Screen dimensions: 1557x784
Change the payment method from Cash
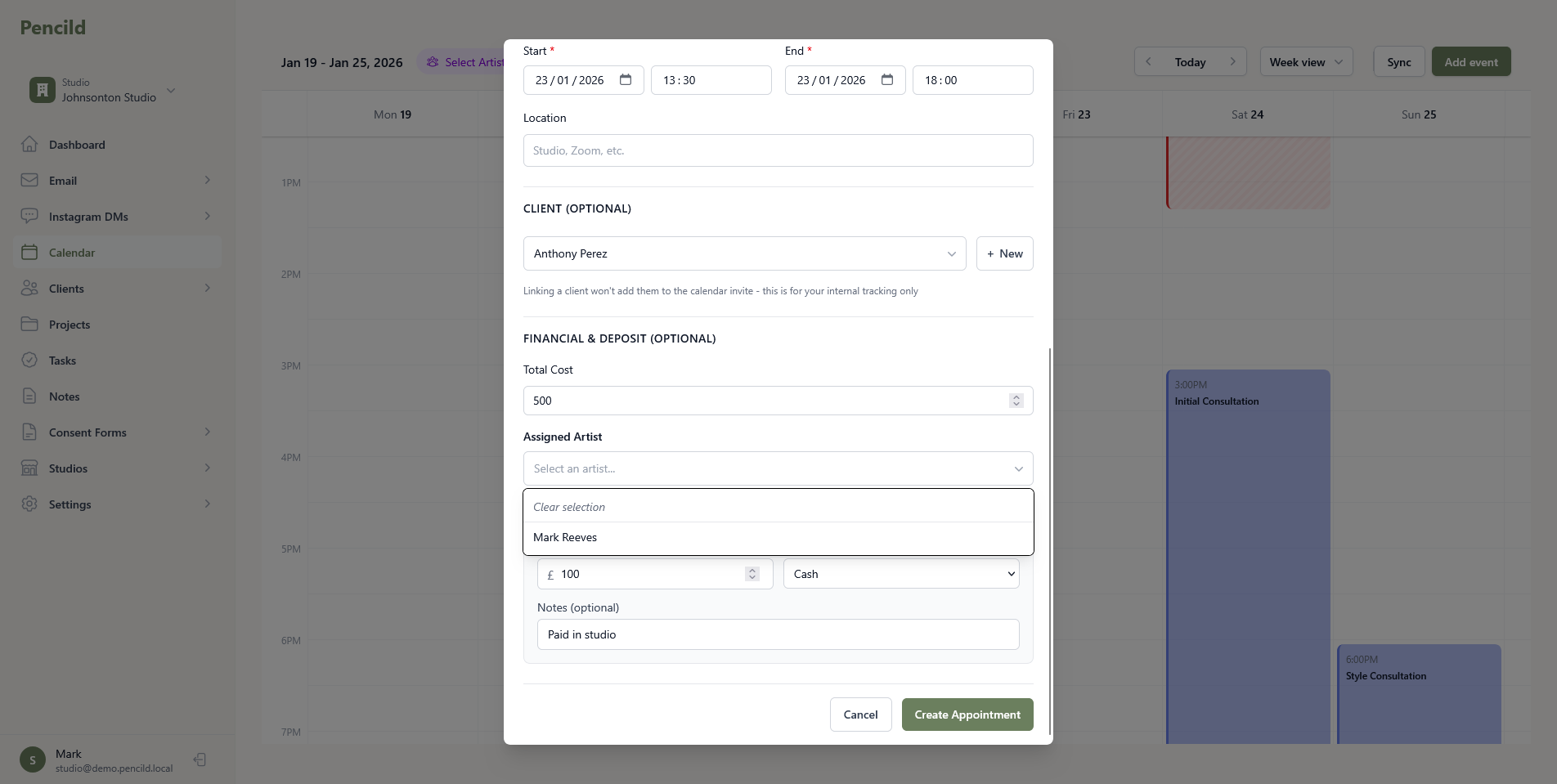900,573
